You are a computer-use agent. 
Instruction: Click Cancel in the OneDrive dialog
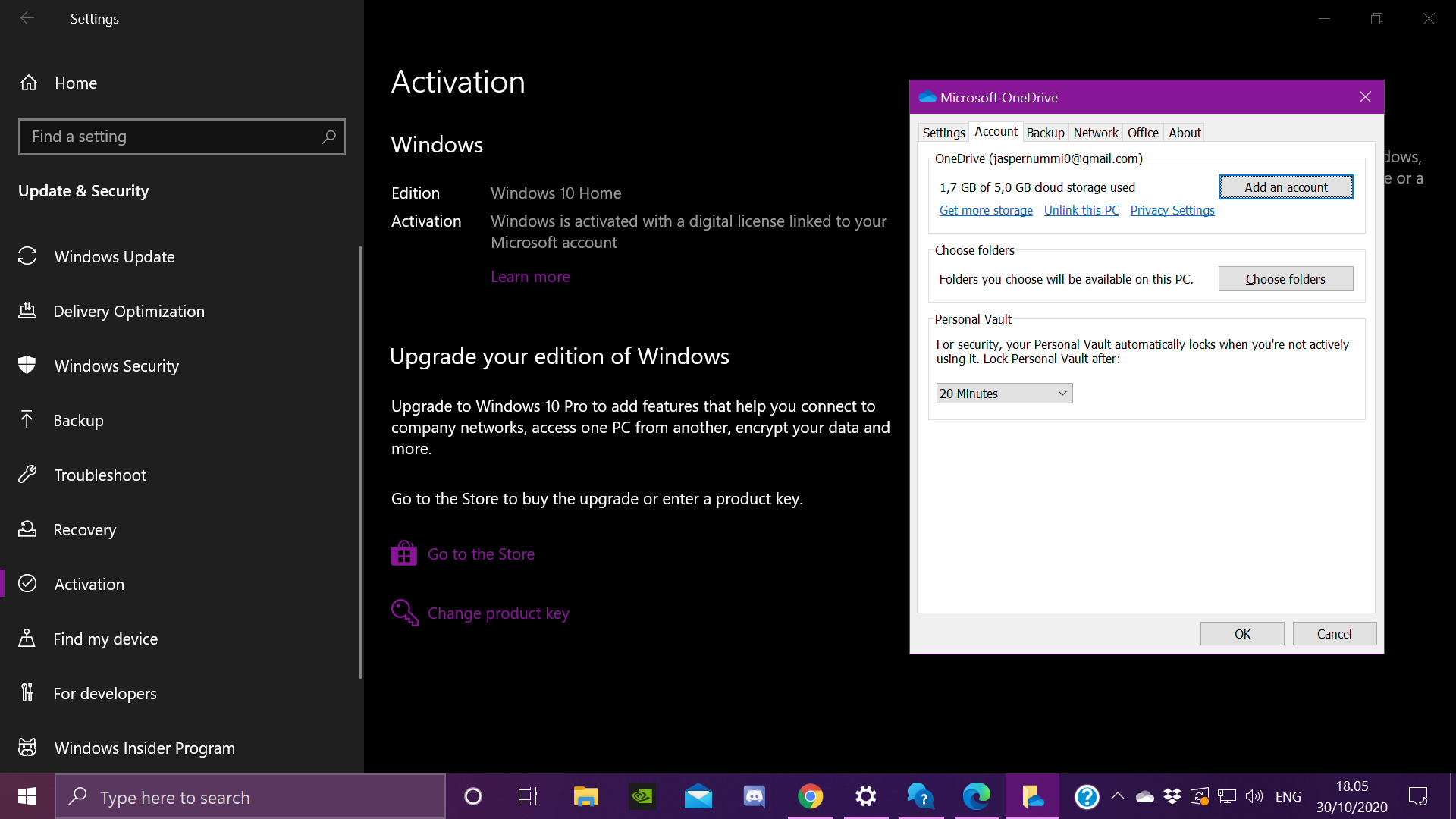coord(1334,634)
